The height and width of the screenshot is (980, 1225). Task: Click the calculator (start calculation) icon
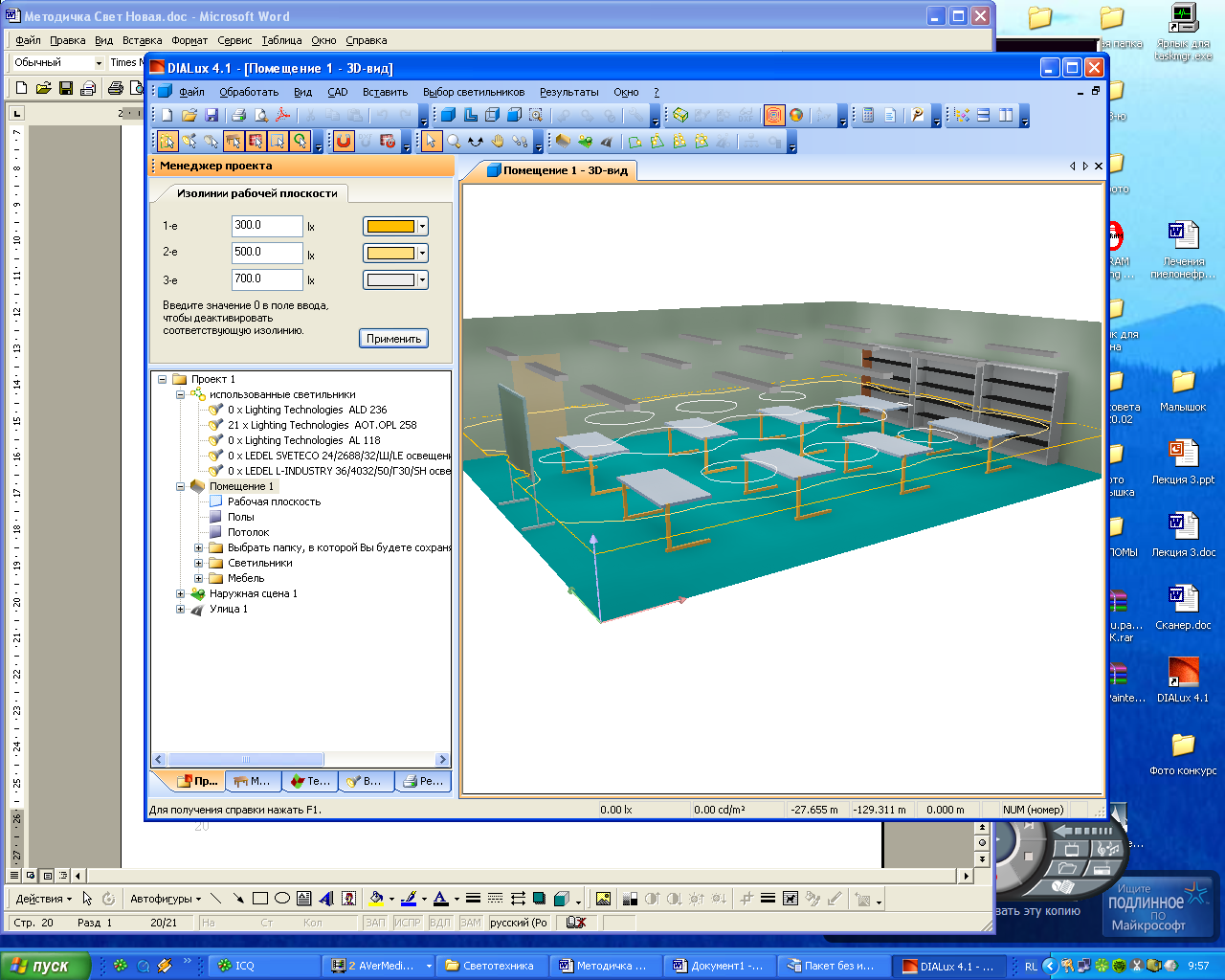[x=867, y=115]
